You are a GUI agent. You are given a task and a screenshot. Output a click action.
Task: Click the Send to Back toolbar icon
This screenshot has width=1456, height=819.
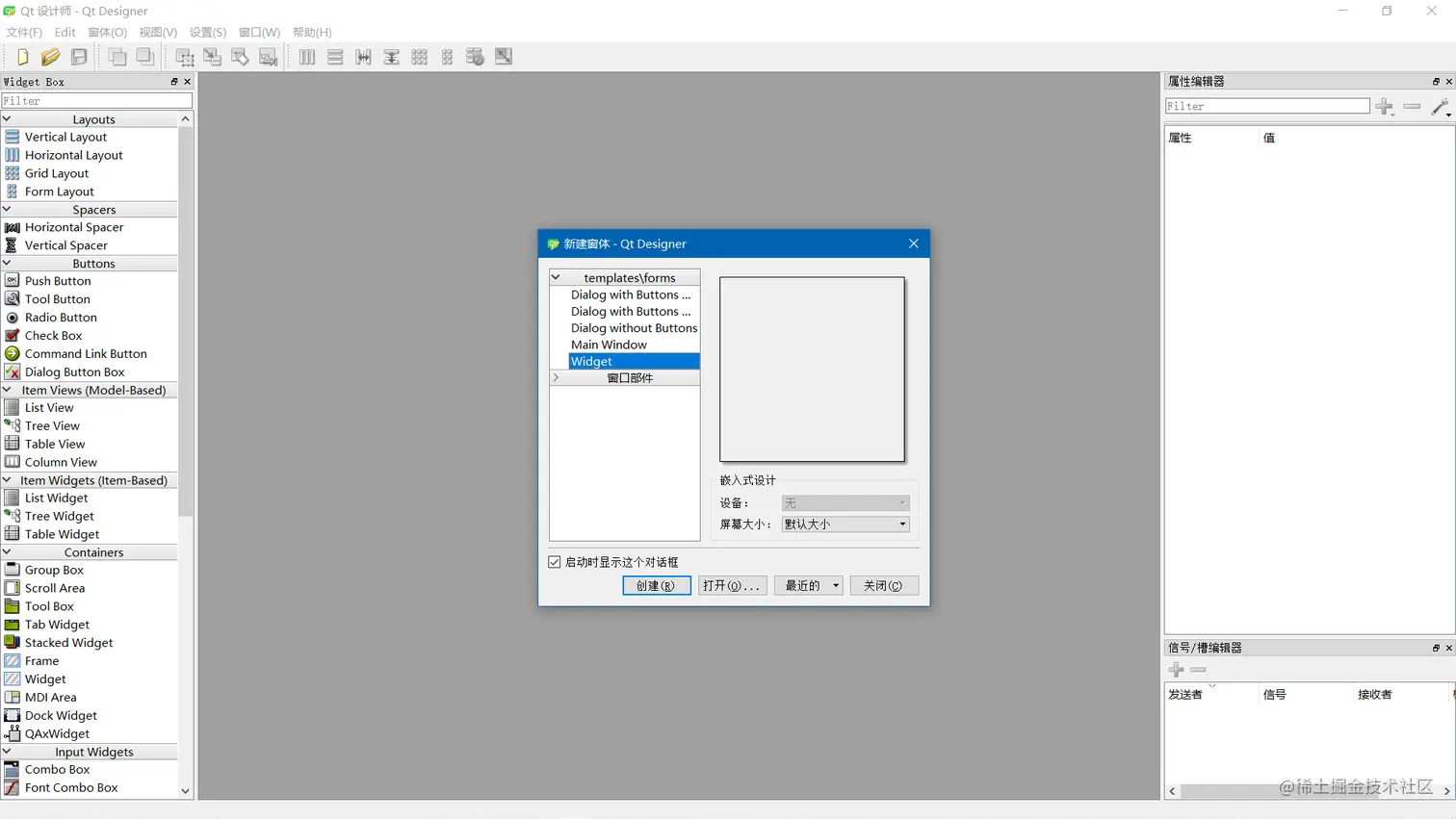tap(117, 57)
